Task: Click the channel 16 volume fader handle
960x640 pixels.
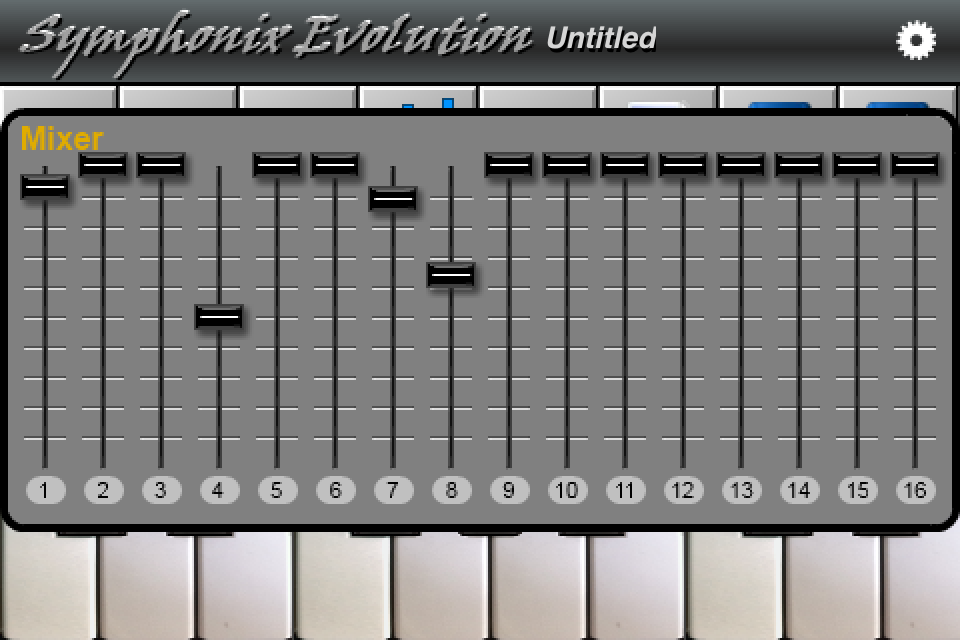Action: [x=915, y=165]
